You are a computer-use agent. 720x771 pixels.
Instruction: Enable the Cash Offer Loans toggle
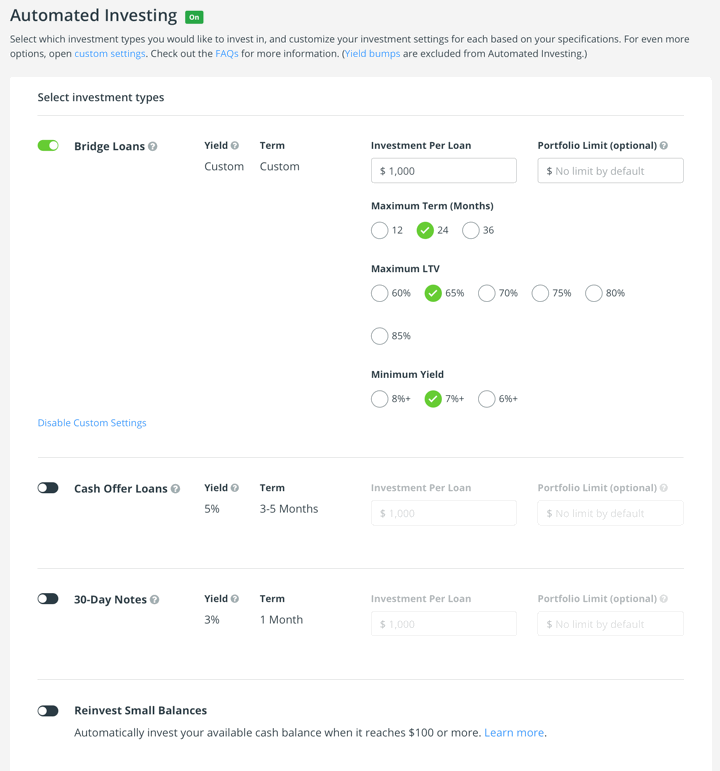click(x=48, y=488)
